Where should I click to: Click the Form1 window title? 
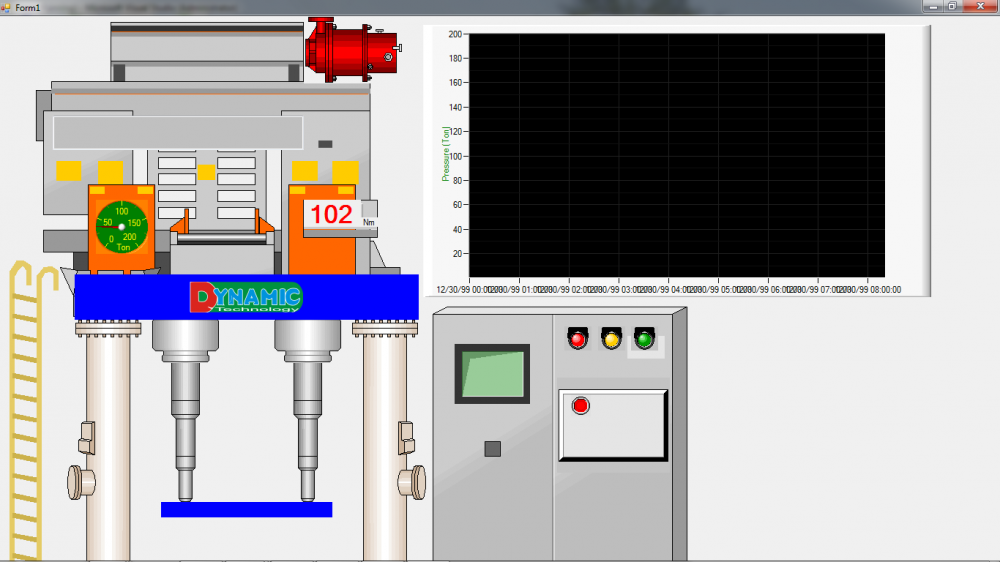click(x=27, y=8)
